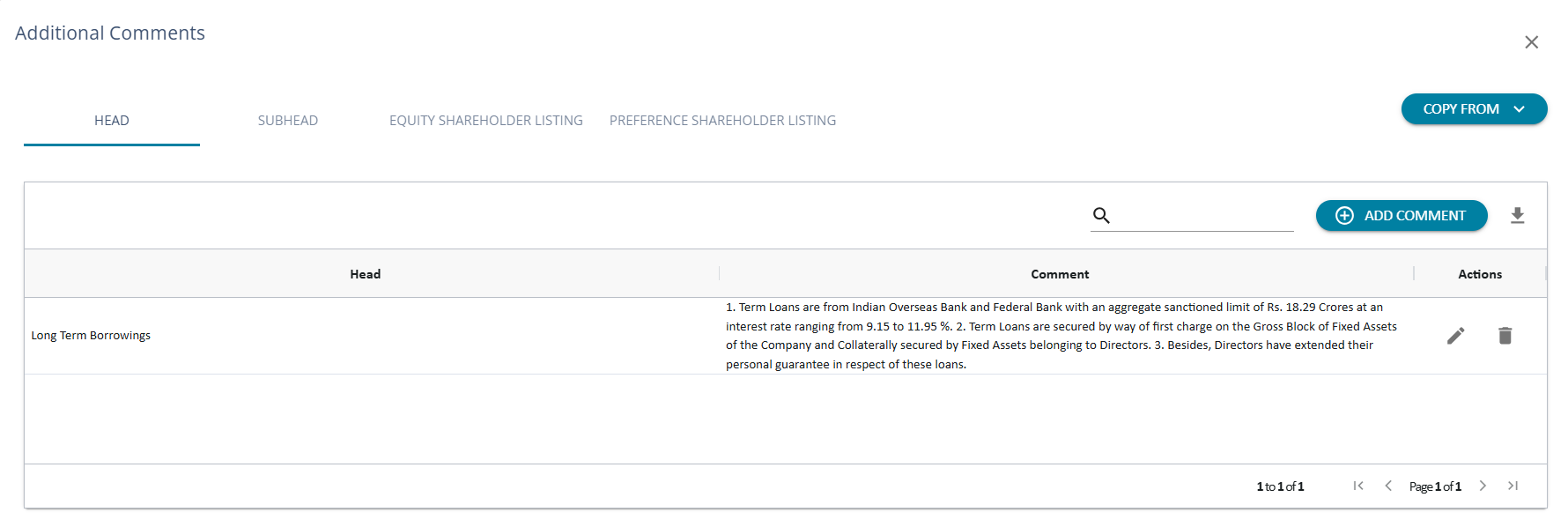Open the COPY FROM dropdown
The height and width of the screenshot is (527, 1568).
point(1474,109)
